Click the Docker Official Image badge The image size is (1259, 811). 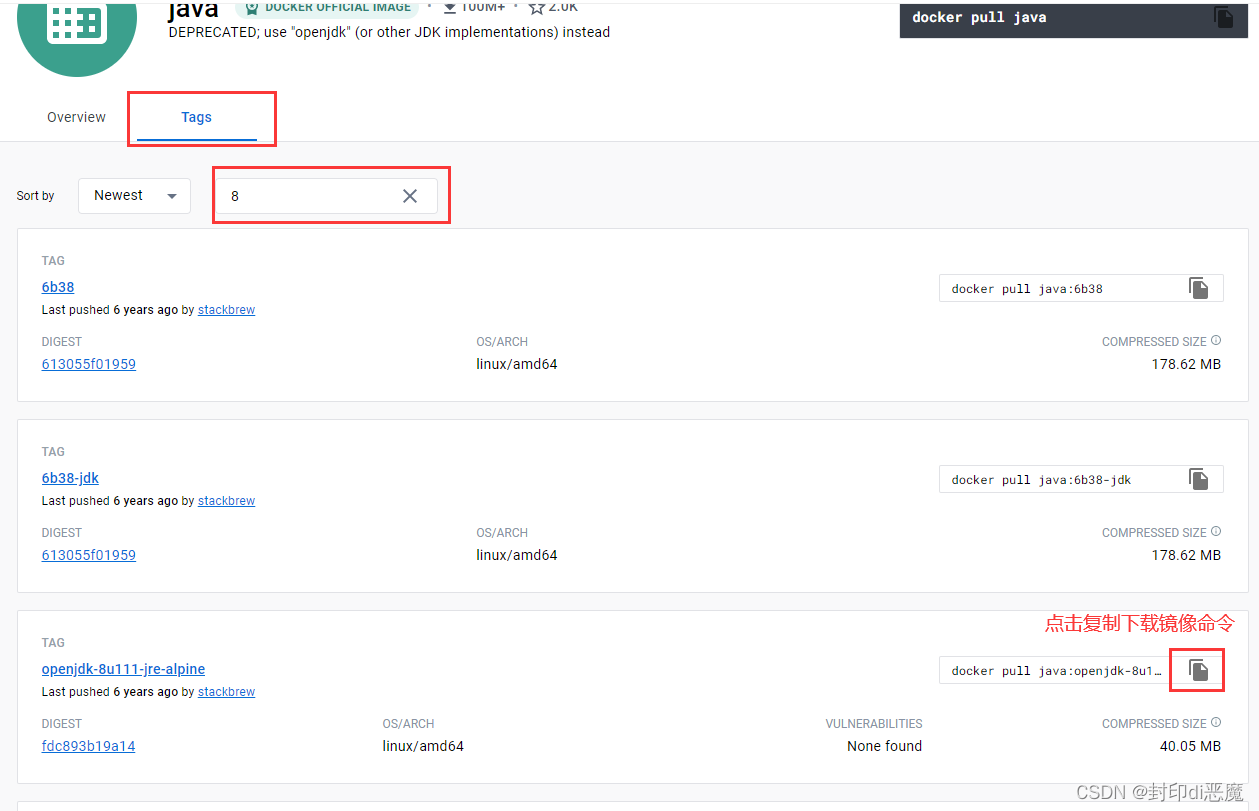(327, 7)
